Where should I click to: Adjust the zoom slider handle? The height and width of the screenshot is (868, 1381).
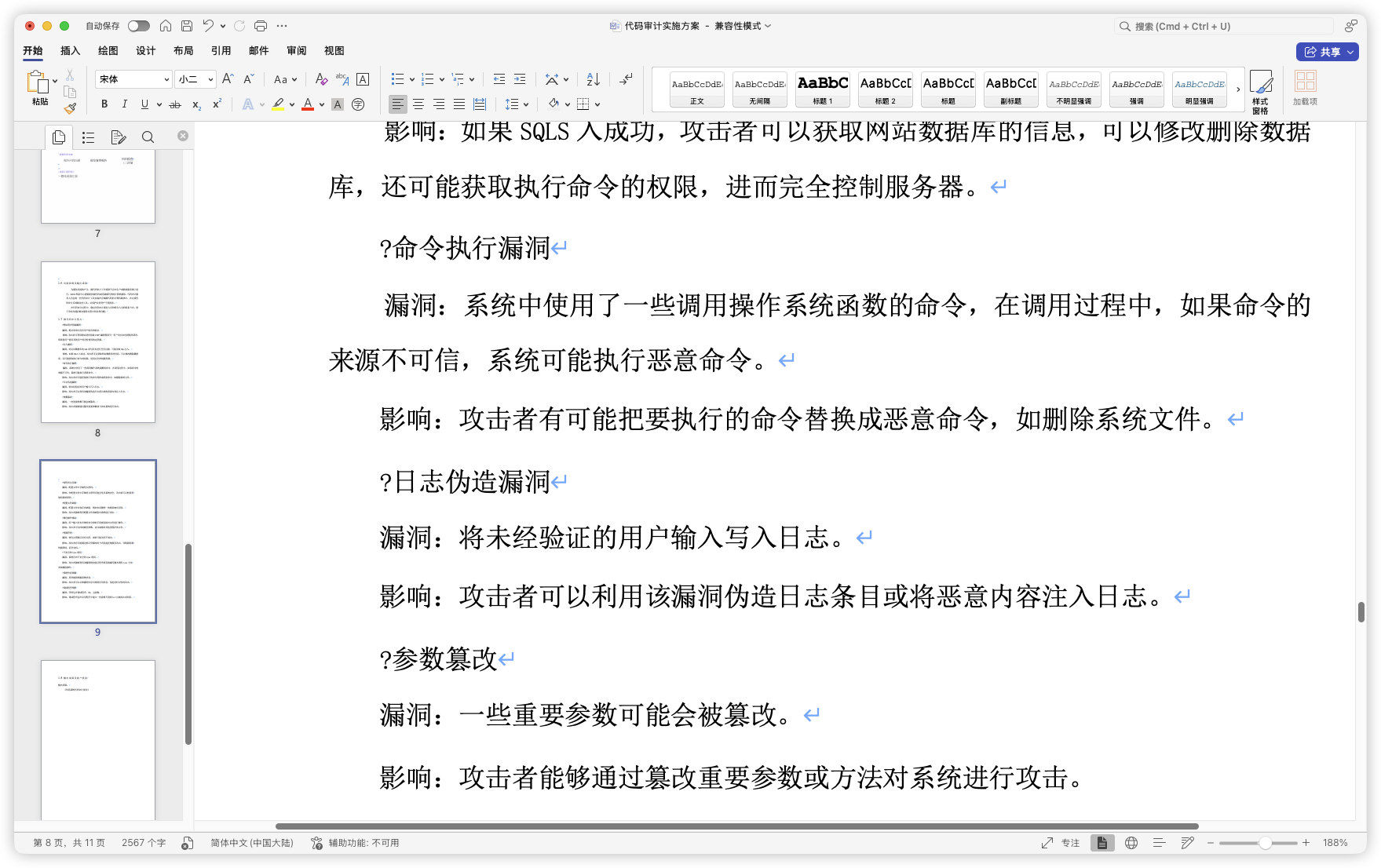tap(1265, 842)
